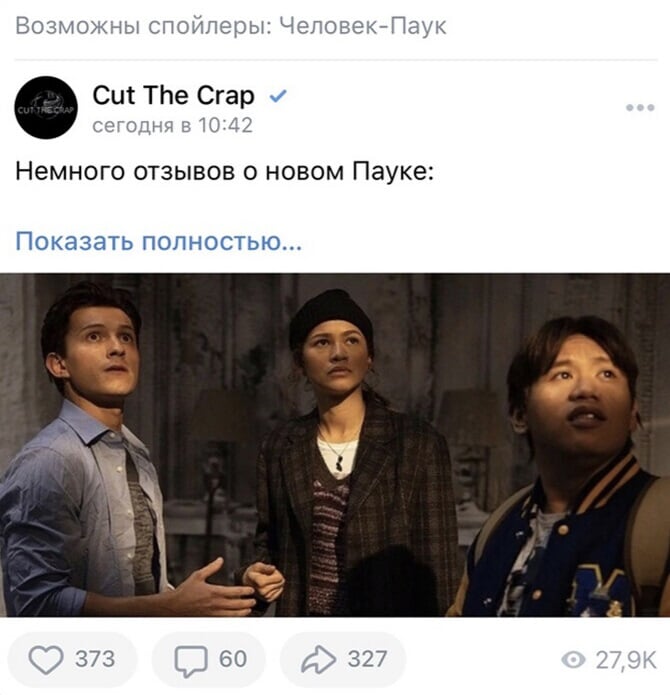Open comments via the speech bubble icon
This screenshot has width=670, height=695.
[x=191, y=660]
